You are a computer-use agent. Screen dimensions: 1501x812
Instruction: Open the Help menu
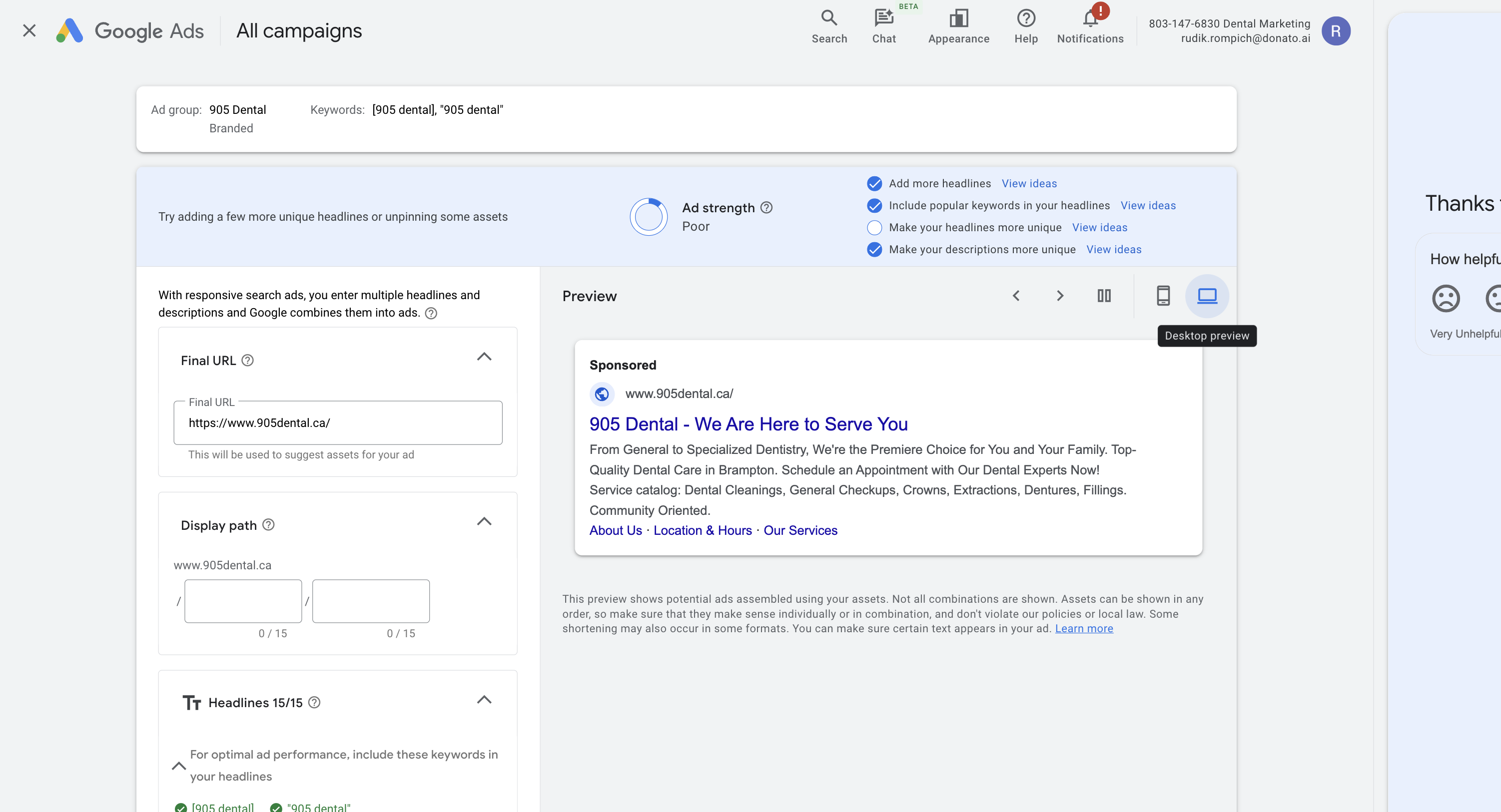pyautogui.click(x=1025, y=26)
